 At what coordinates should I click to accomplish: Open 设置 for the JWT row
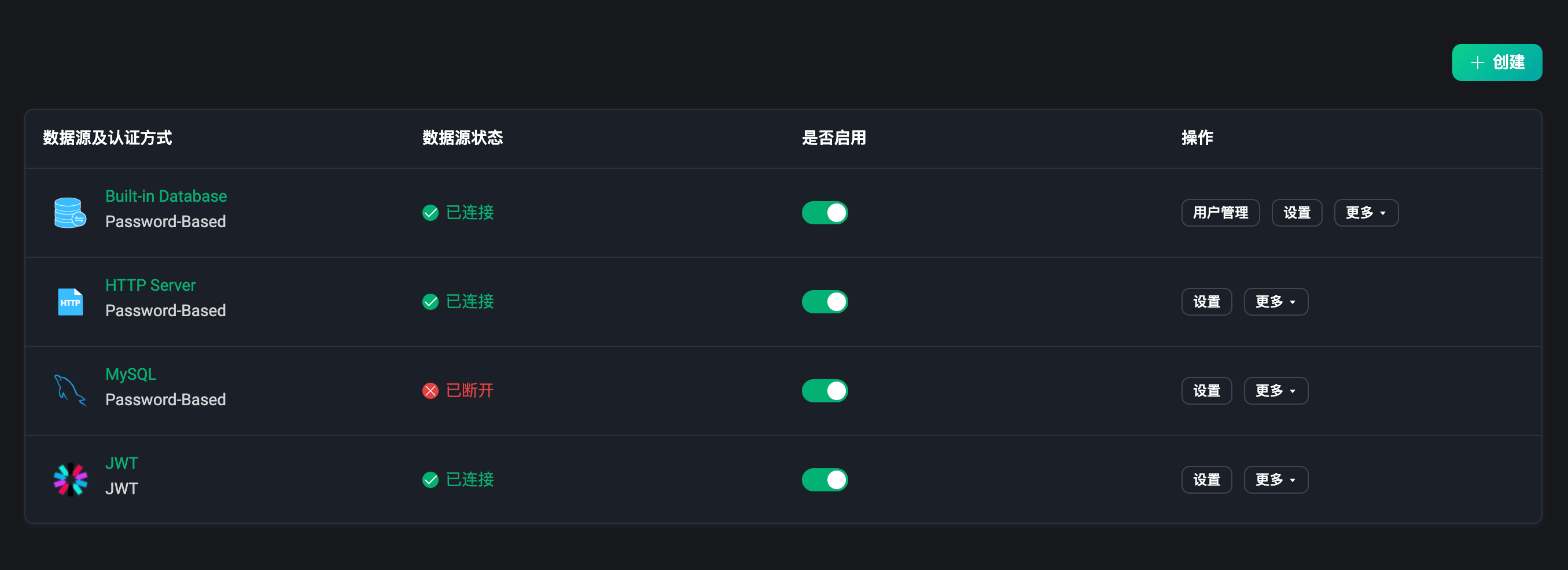click(1206, 479)
